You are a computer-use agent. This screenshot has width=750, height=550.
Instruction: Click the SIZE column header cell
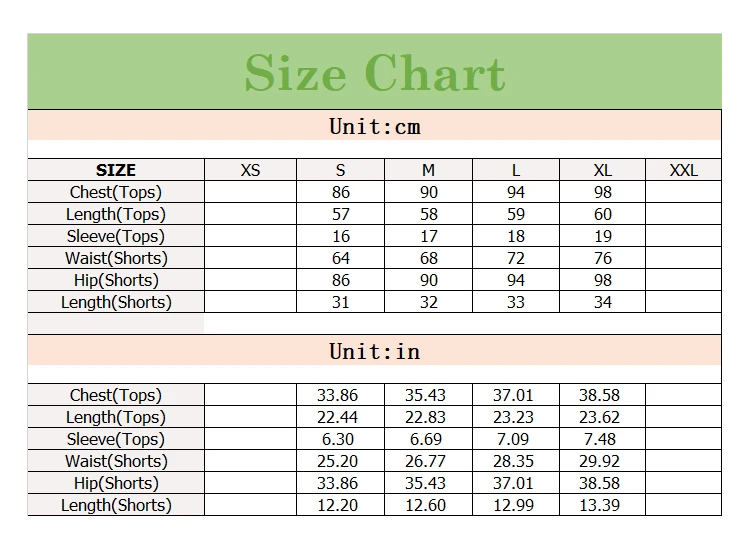[116, 170]
